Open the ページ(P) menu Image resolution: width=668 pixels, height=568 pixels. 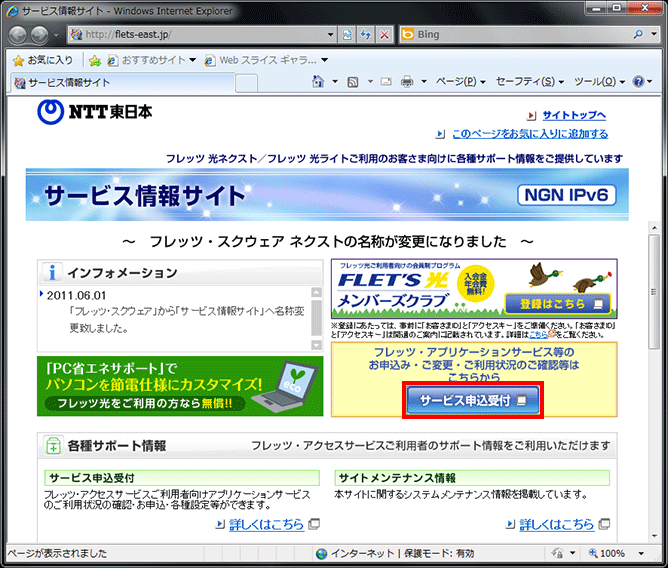coord(460,81)
